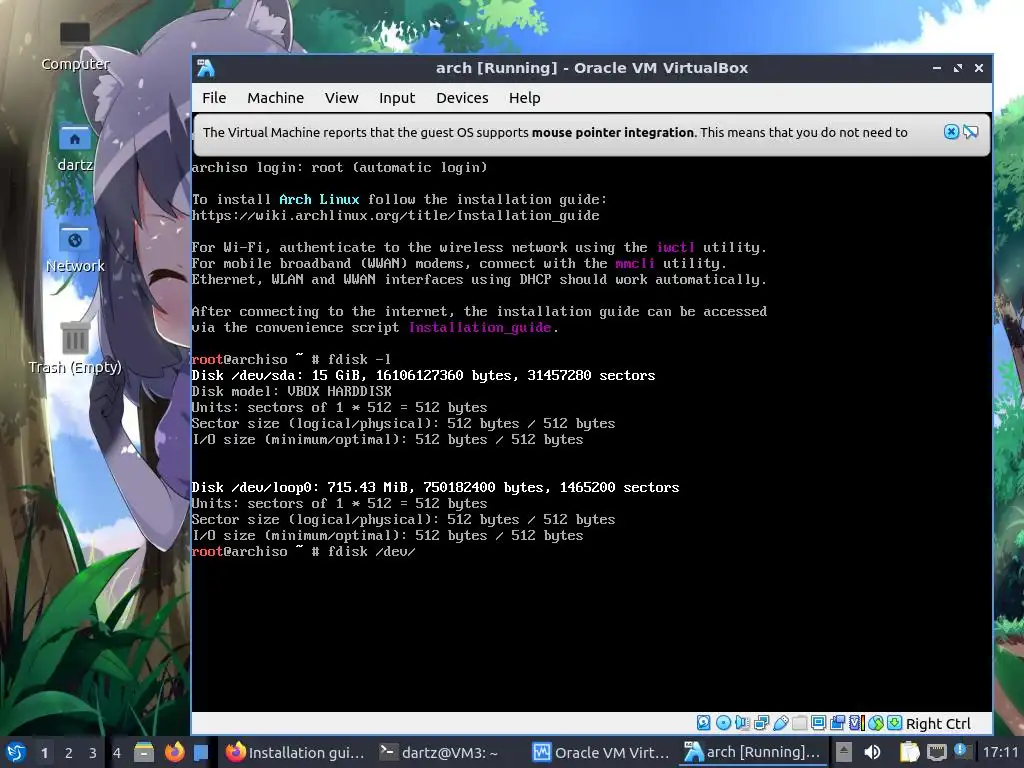The width and height of the screenshot is (1024, 768).
Task: Switch to the Oracle VM VirtualBox Manager task
Action: click(x=601, y=752)
